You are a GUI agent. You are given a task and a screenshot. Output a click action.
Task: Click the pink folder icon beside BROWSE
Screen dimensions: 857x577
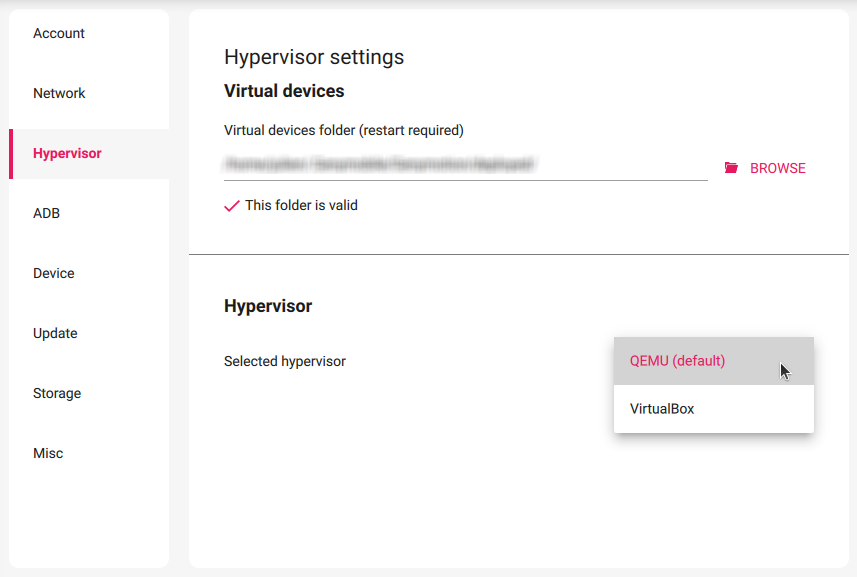[x=731, y=167]
